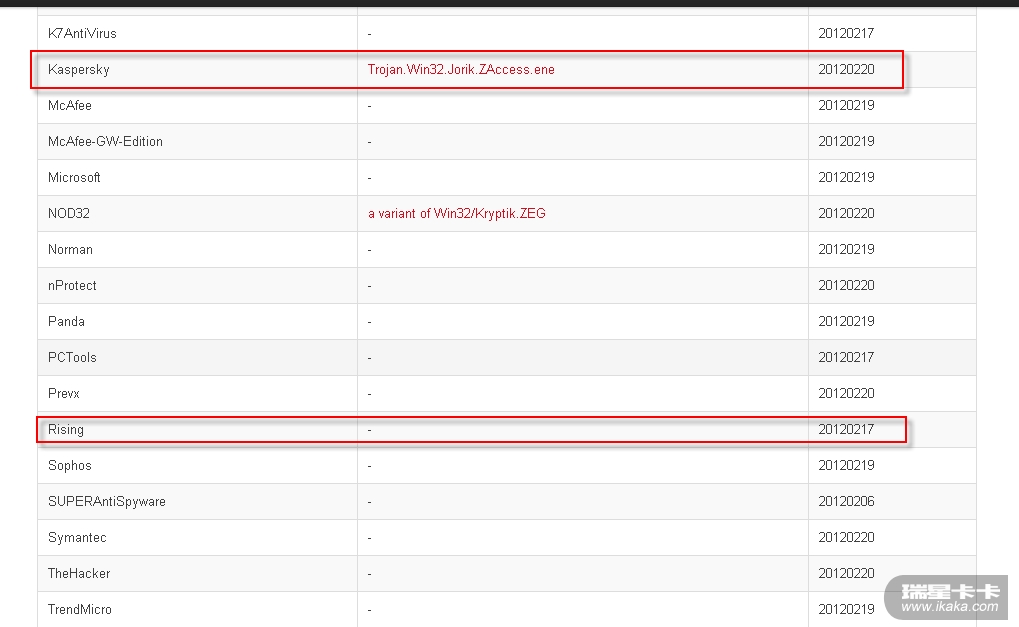The image size is (1019, 627).
Task: Click the Rising antivirus name
Action: 66,430
